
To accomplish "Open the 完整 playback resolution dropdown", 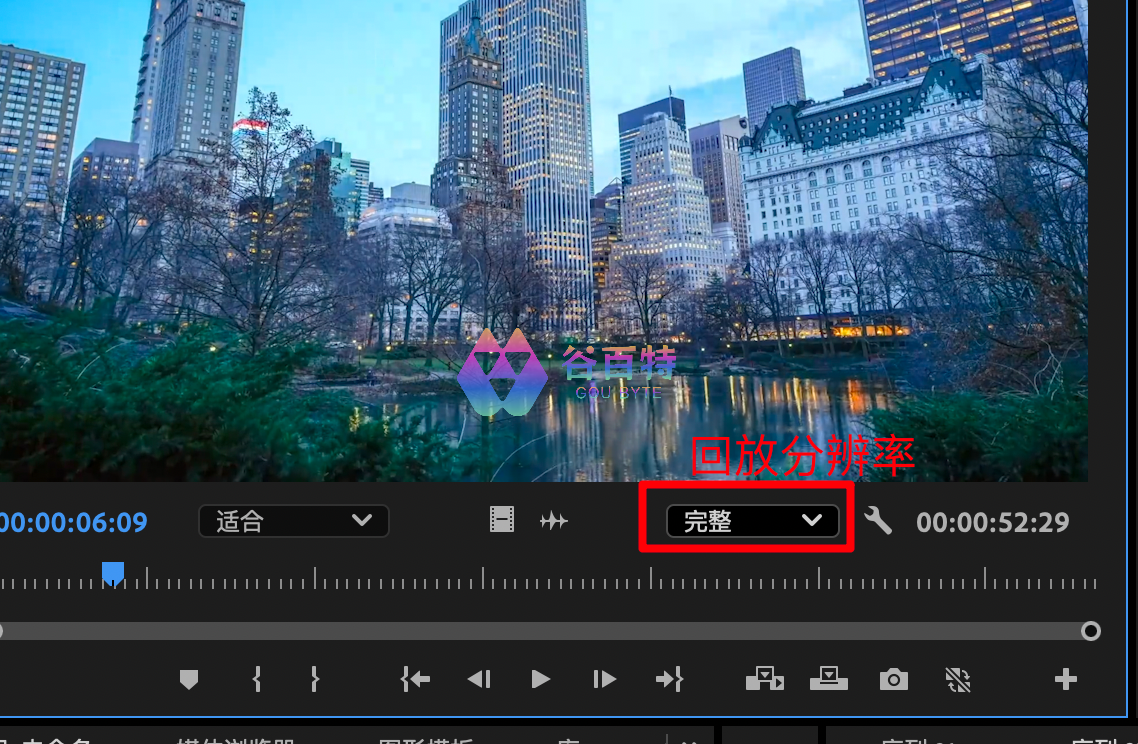I will click(752, 521).
